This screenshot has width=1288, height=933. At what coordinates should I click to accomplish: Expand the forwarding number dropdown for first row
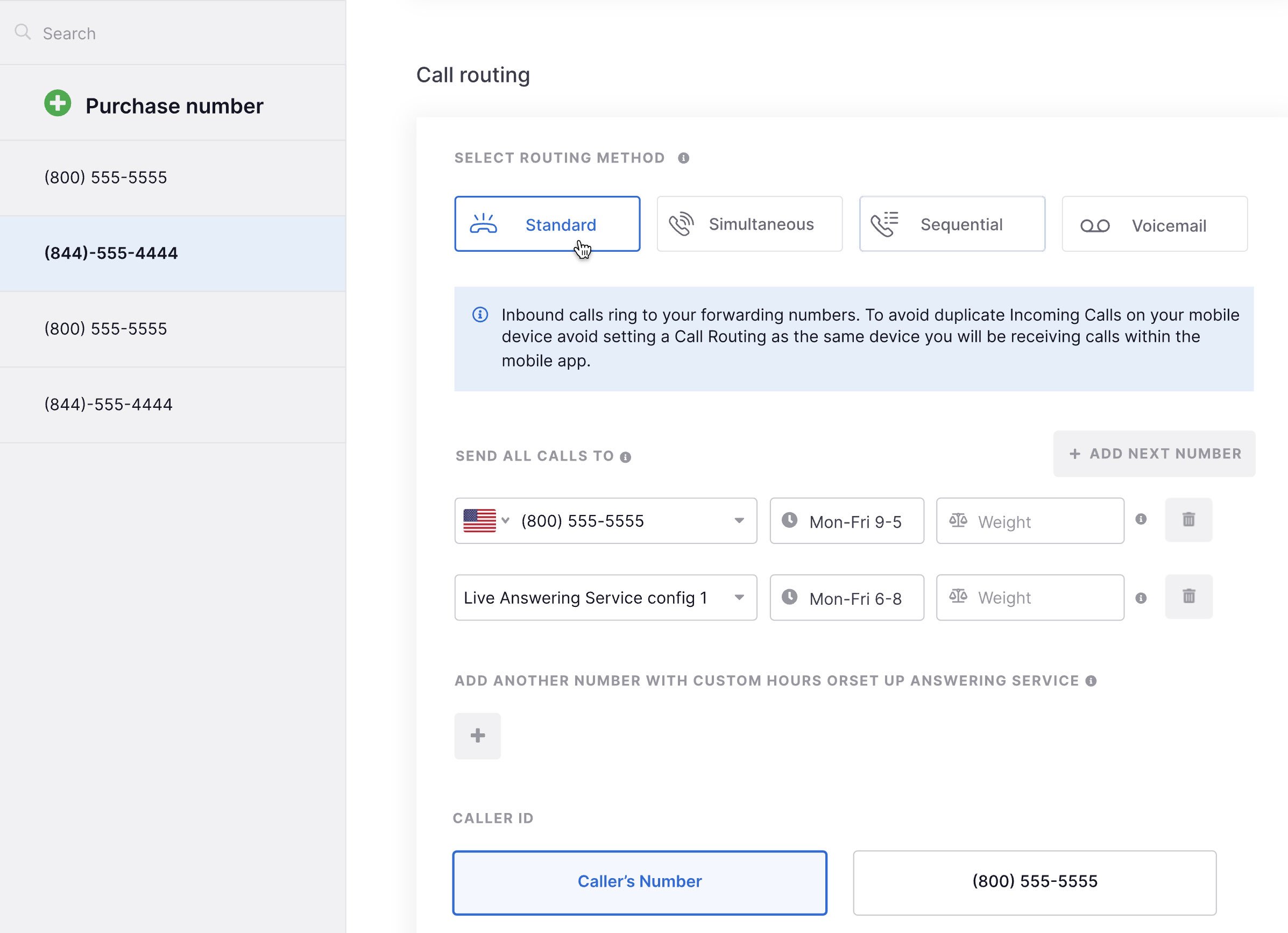click(739, 521)
